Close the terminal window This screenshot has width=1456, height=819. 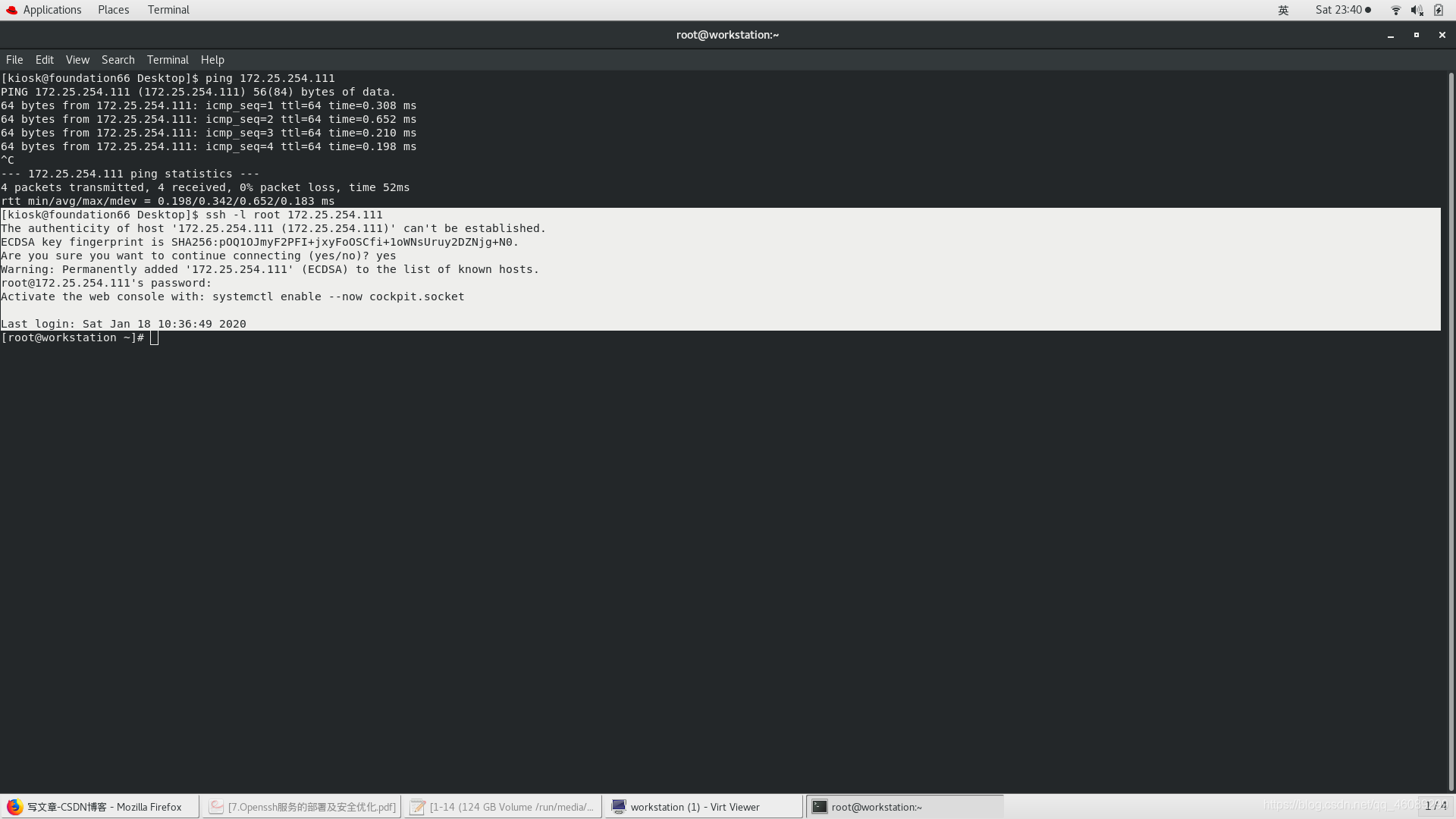coord(1442,35)
